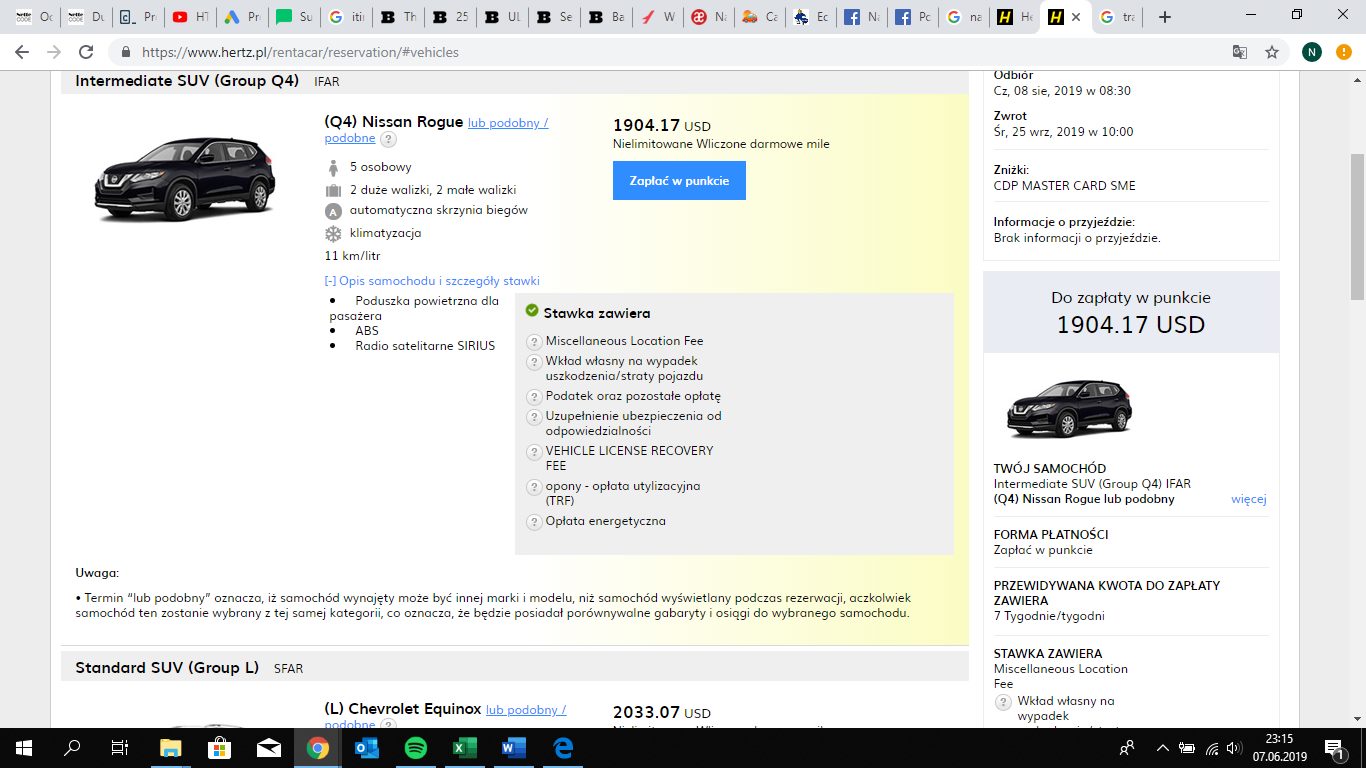This screenshot has height=768, width=1366.
Task: Click the help icon next to Miscellaneous Location Fee
Action: click(534, 342)
